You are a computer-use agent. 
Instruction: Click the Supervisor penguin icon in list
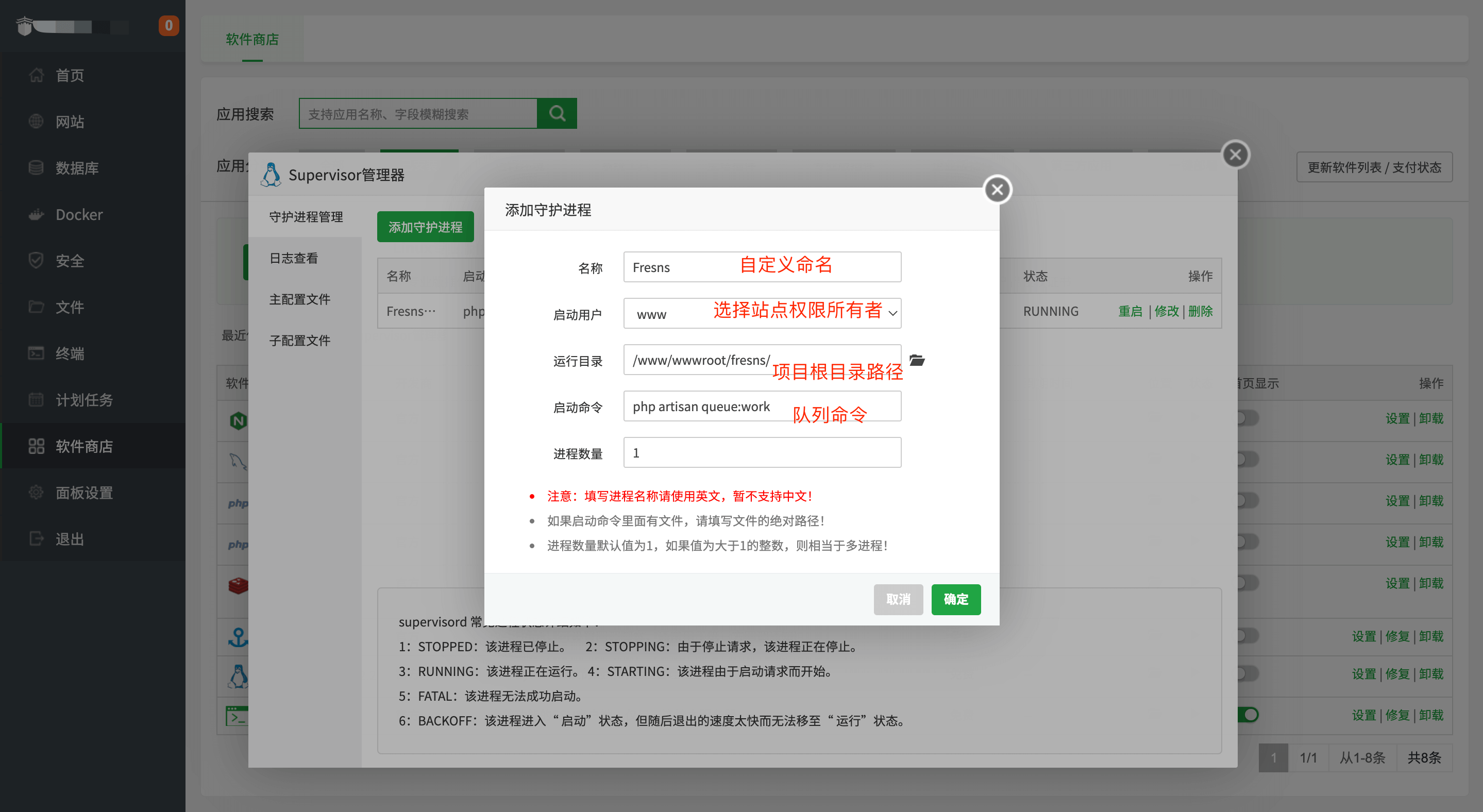pyautogui.click(x=238, y=677)
